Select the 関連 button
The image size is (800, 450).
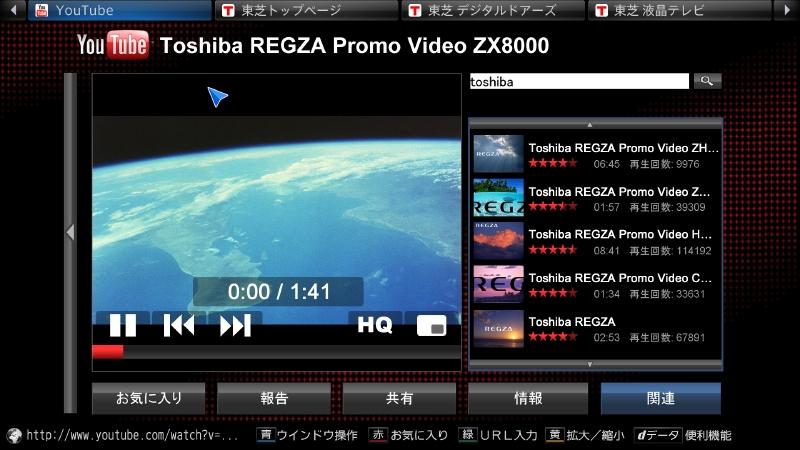point(661,398)
